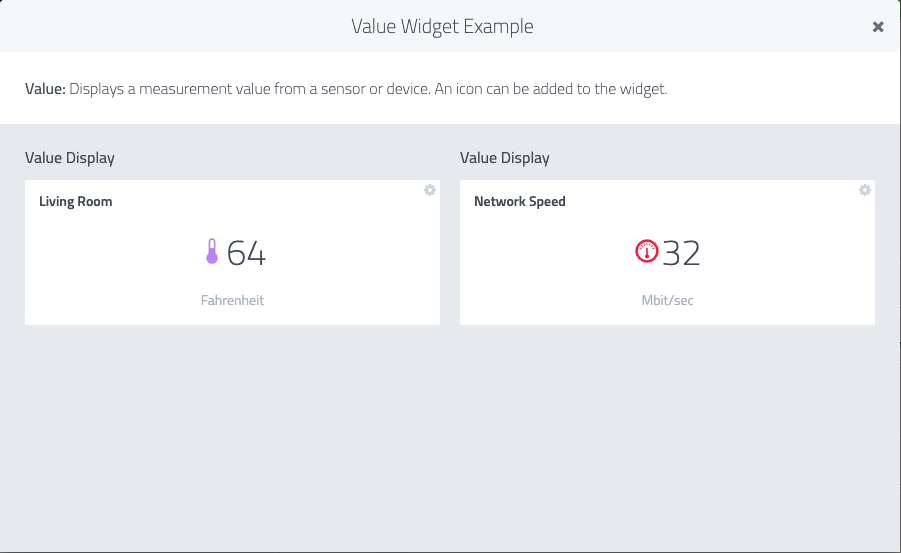Click the Mbit/sec unit label
This screenshot has width=901, height=553.
[667, 300]
